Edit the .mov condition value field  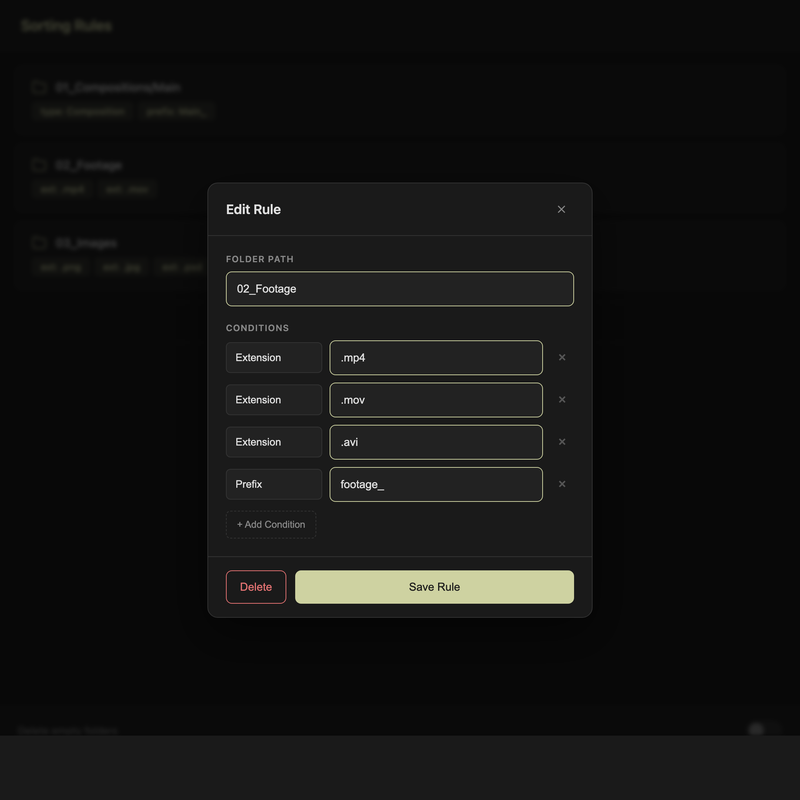click(x=436, y=400)
